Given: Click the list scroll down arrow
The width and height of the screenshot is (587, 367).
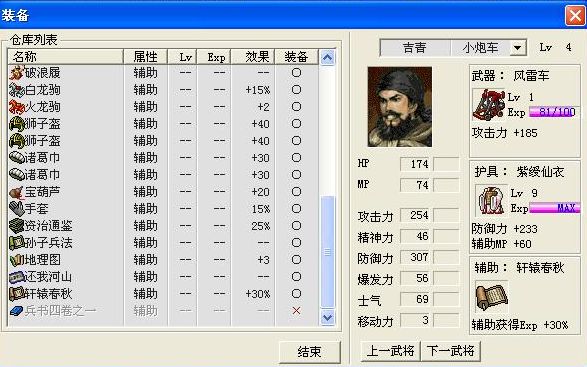Looking at the screenshot, I should (x=328, y=318).
